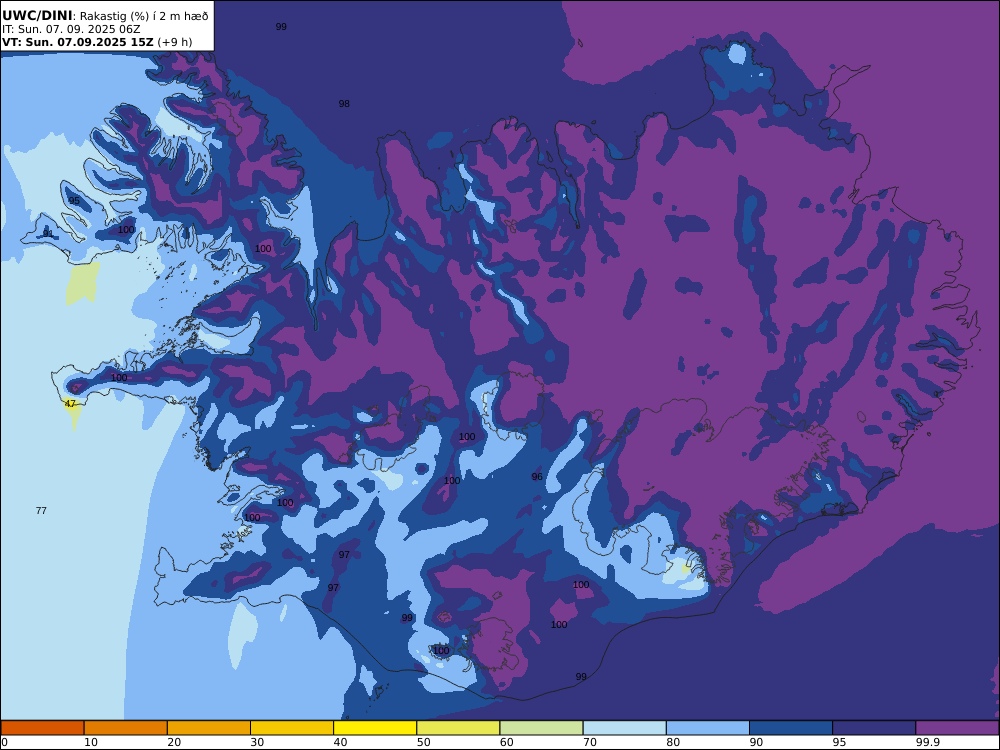Click the 50–60 pale yellow legend swatch

[458, 728]
